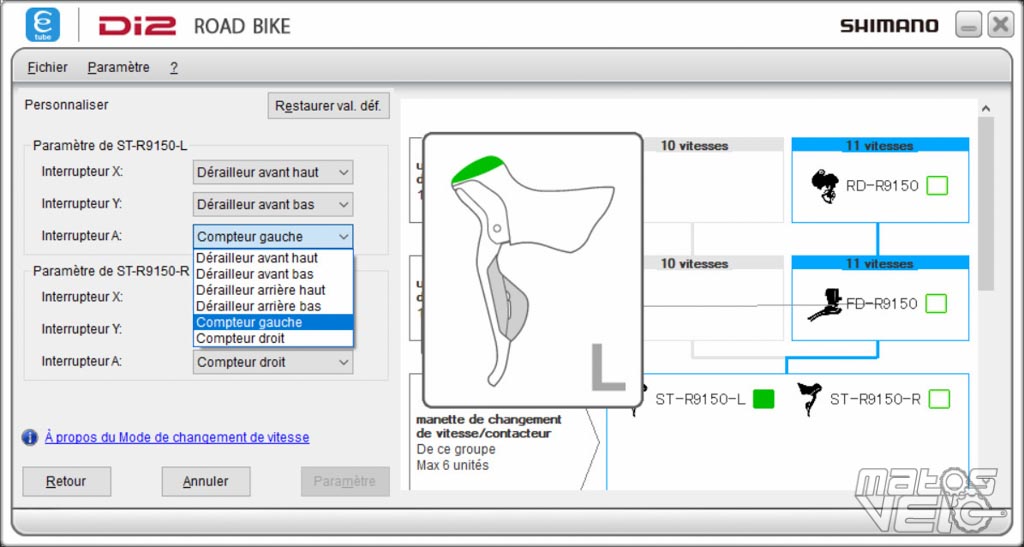Viewport: 1024px width, 547px height.
Task: Open the left Interrupteur Y dropdown
Action: tap(273, 204)
